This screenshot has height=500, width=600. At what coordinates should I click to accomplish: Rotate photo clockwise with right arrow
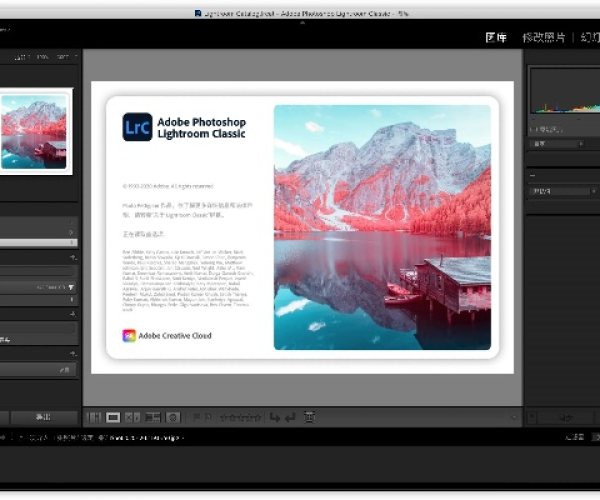coord(290,417)
